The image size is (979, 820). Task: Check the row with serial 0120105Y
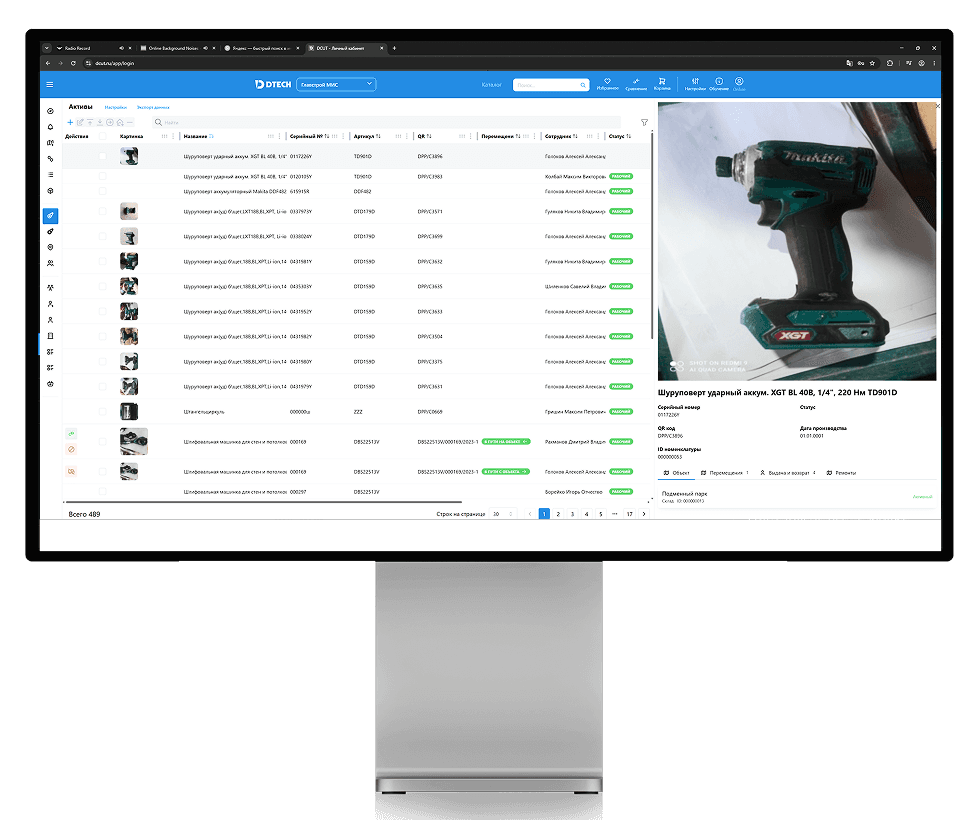[x=102, y=177]
